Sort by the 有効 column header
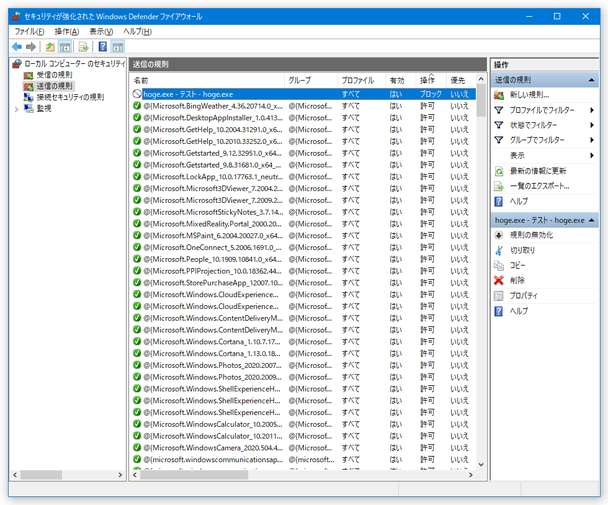608x505 pixels. [x=401, y=80]
